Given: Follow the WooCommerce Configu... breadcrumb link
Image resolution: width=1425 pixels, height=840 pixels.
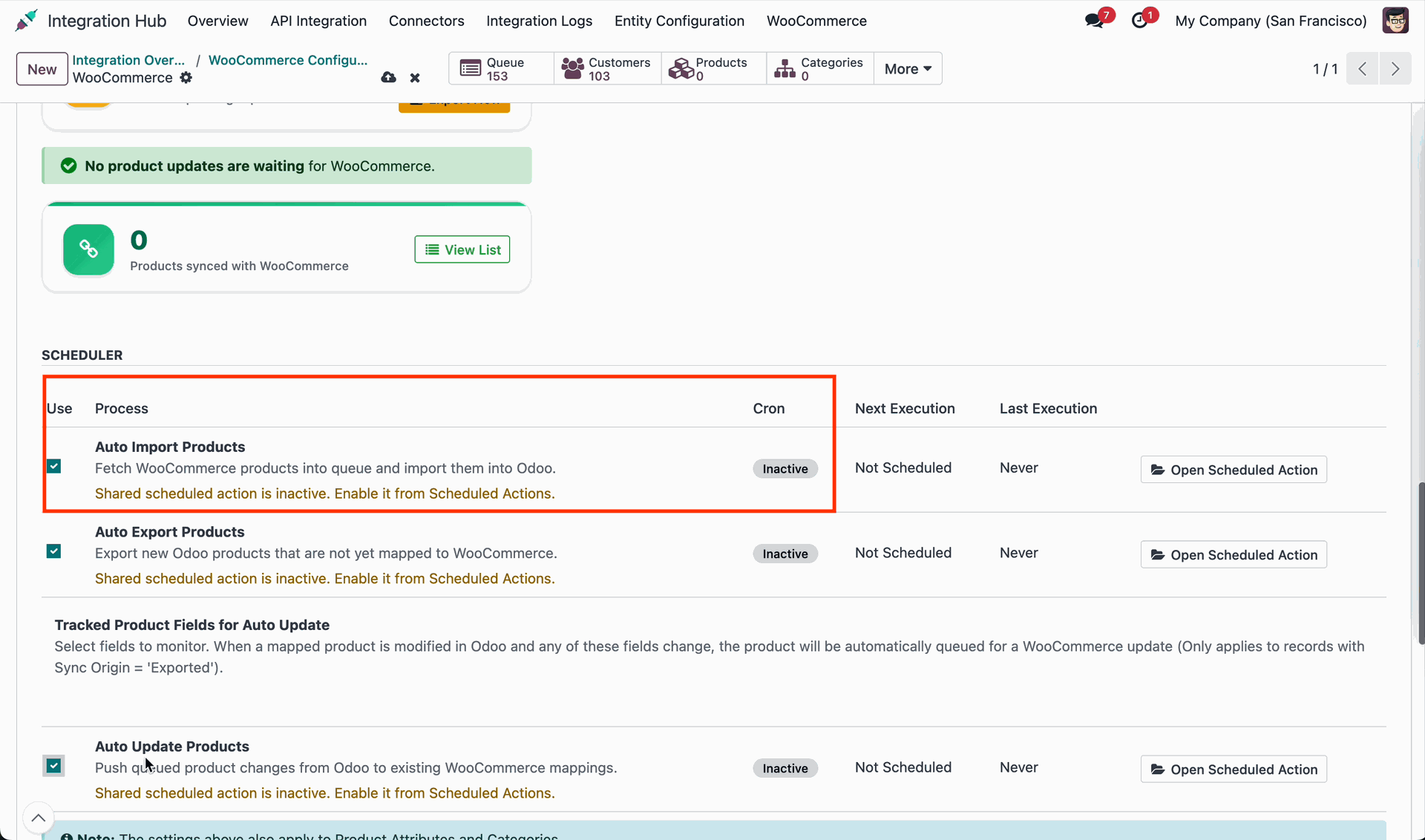Looking at the screenshot, I should click(288, 60).
